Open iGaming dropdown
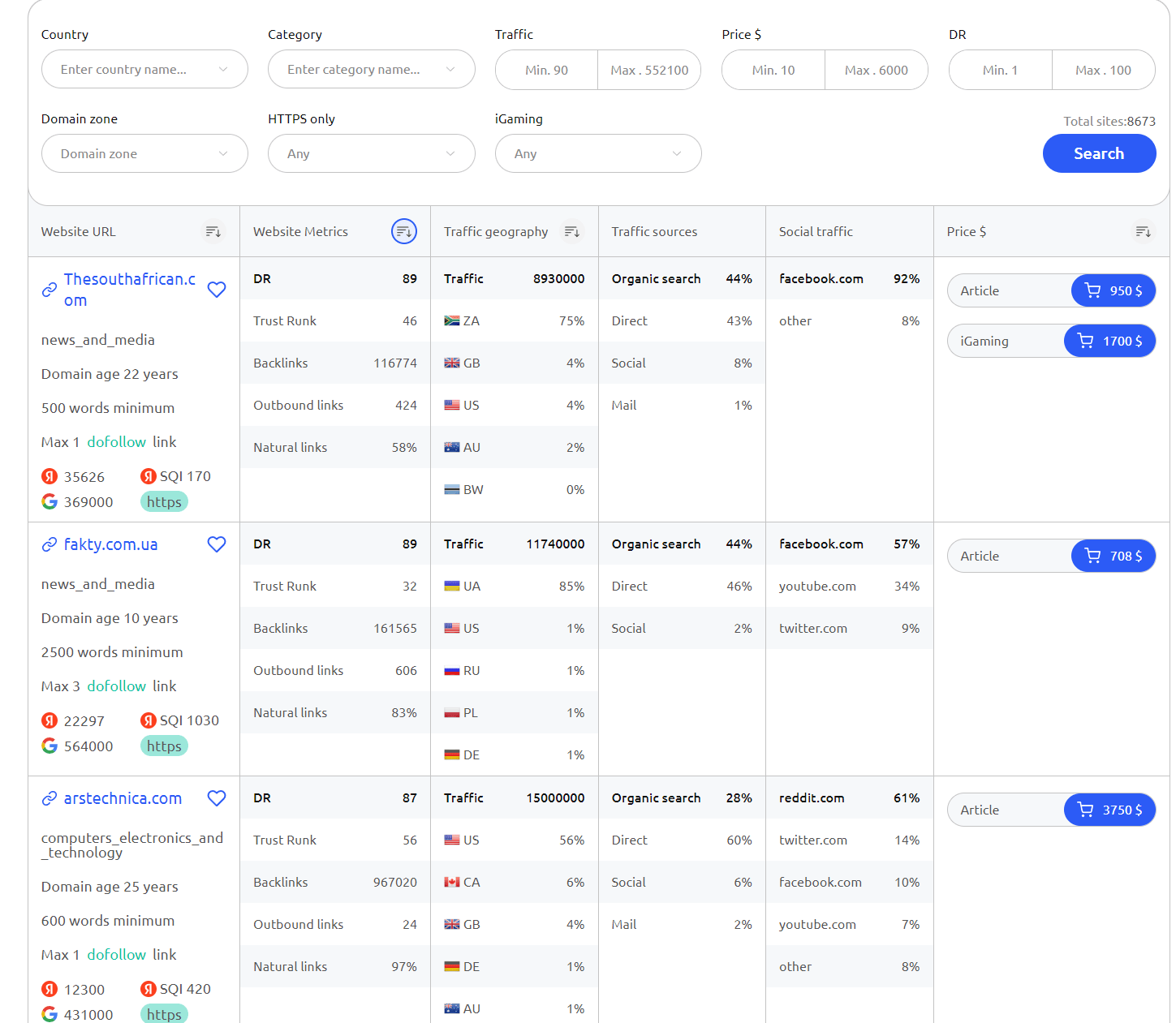1176x1023 pixels. (x=598, y=153)
